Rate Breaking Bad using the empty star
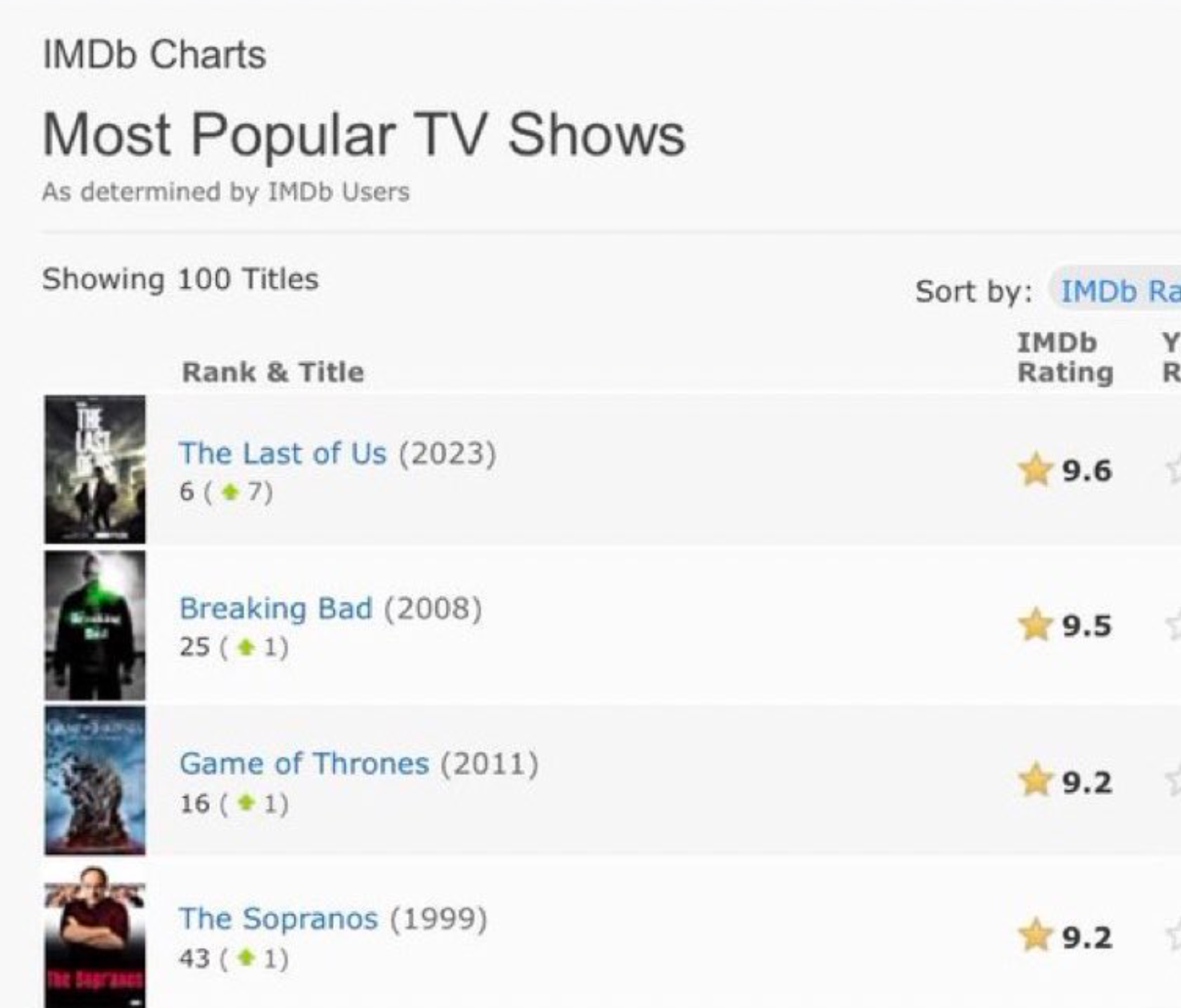 (1173, 625)
